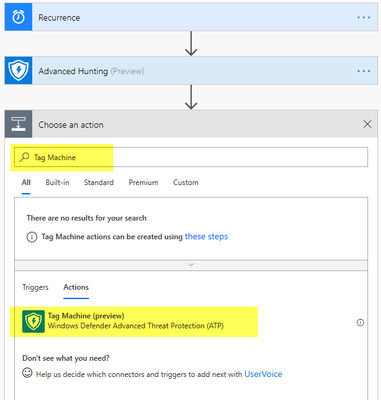
Task: Close the Choose an action panel
Action: pos(367,124)
